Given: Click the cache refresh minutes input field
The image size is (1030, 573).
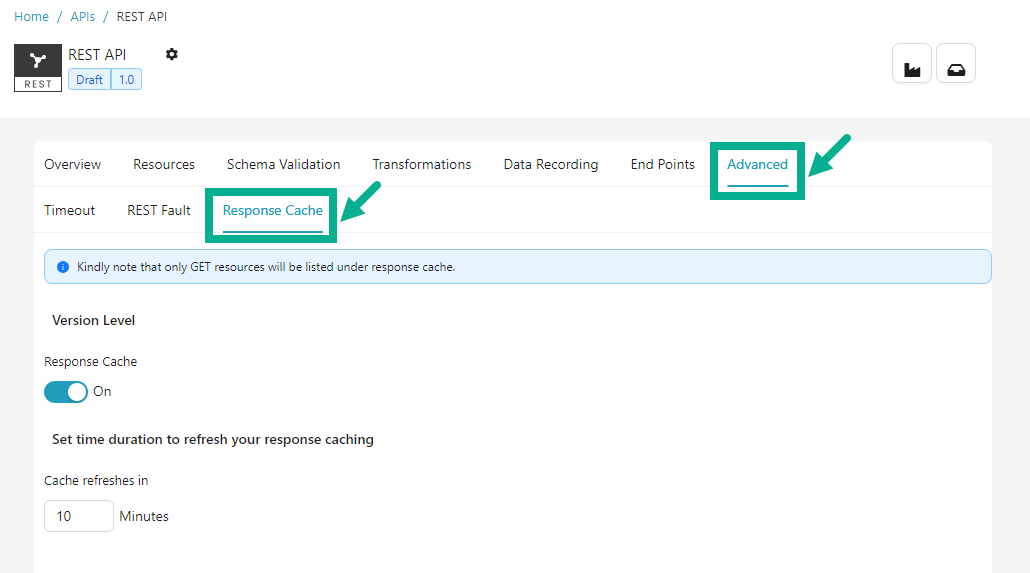Looking at the screenshot, I should 78,517.
